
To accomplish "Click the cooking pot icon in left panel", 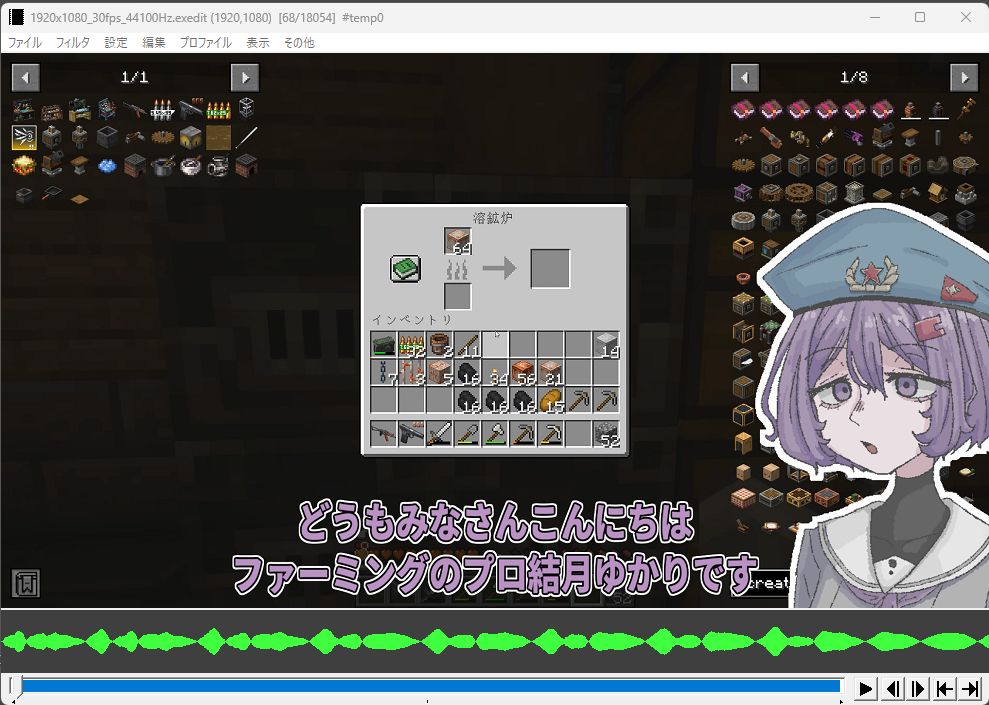I will click(162, 166).
